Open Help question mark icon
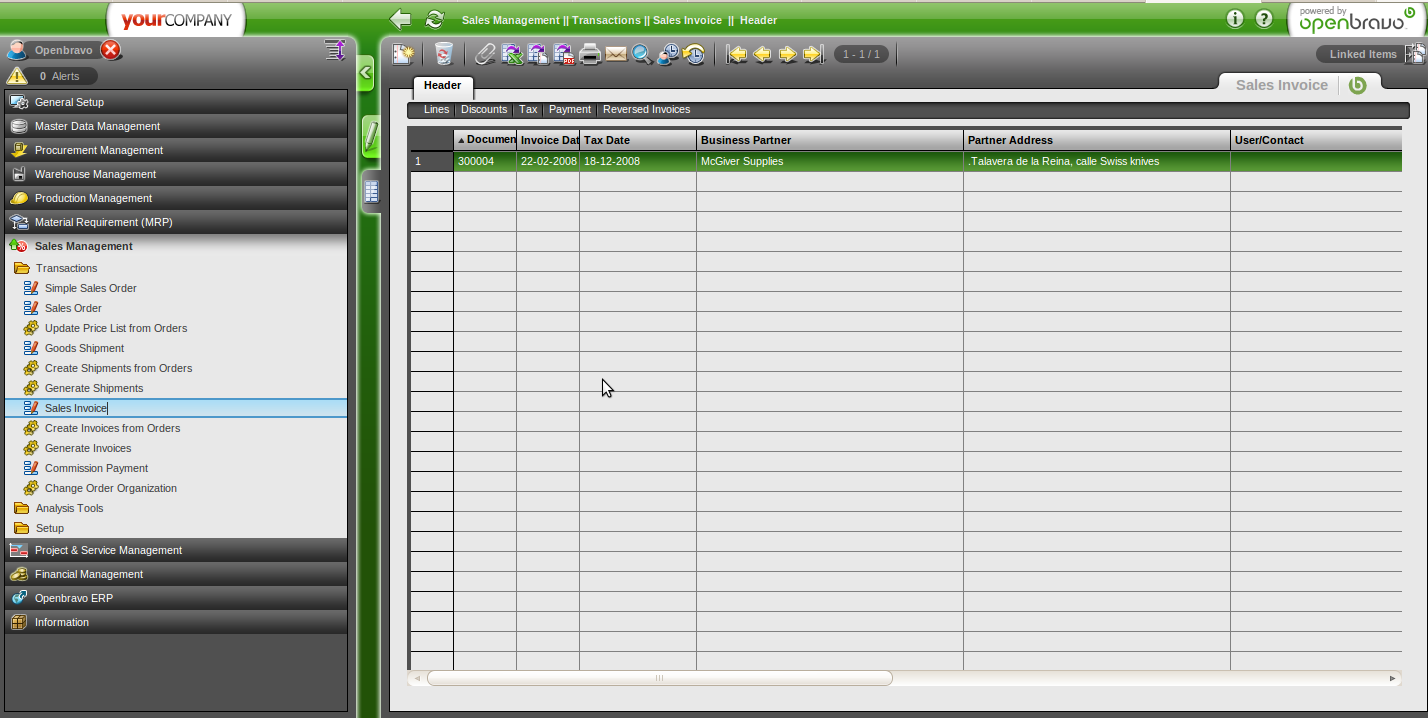 tap(1264, 19)
